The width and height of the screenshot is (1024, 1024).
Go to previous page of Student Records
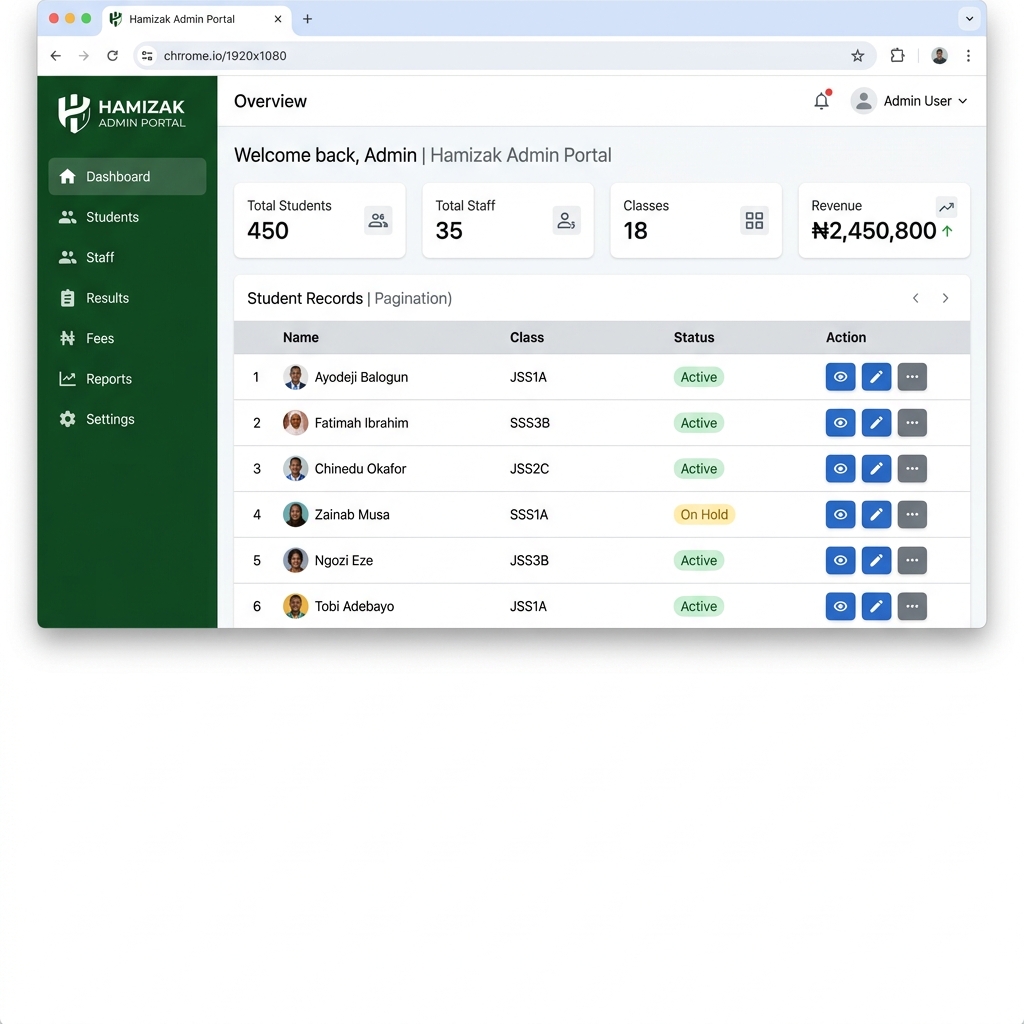916,298
